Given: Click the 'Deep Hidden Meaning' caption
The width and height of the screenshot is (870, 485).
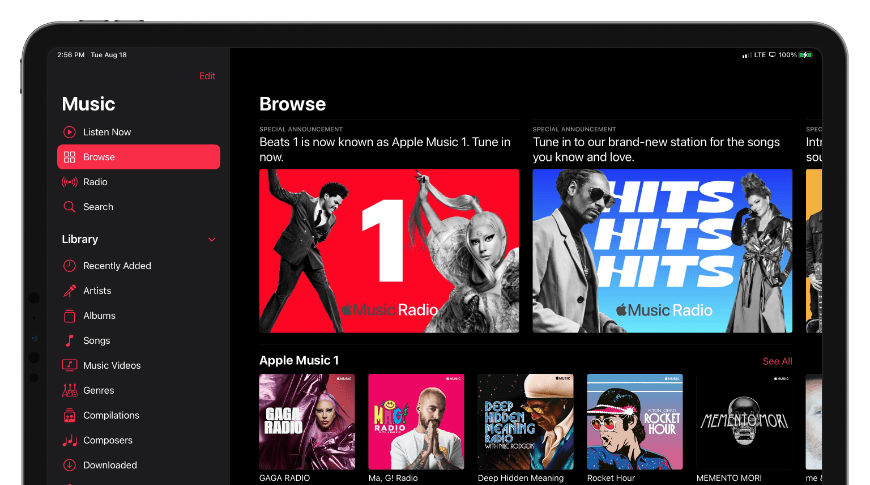Looking at the screenshot, I should [x=520, y=478].
